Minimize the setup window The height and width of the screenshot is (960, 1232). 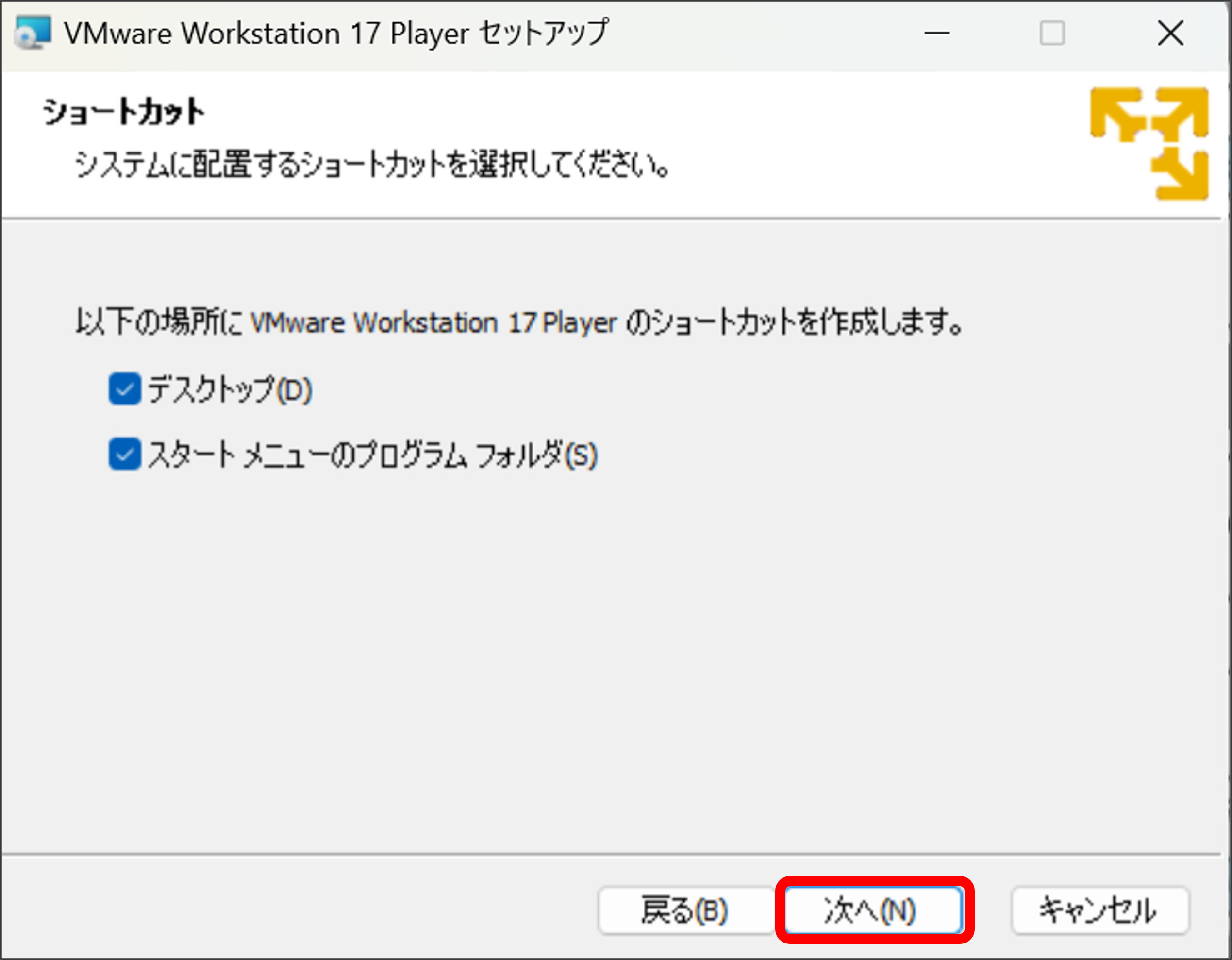(x=936, y=34)
